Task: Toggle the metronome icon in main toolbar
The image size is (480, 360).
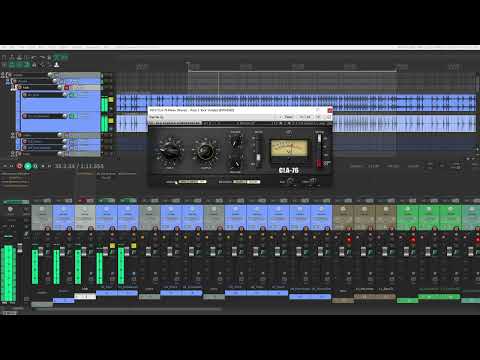Action: click(57, 64)
